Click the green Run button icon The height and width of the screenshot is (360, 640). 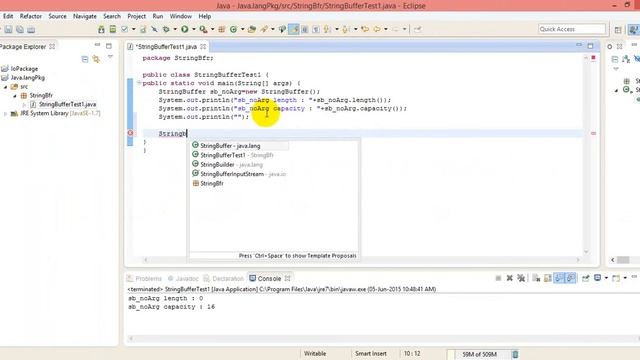tap(185, 29)
